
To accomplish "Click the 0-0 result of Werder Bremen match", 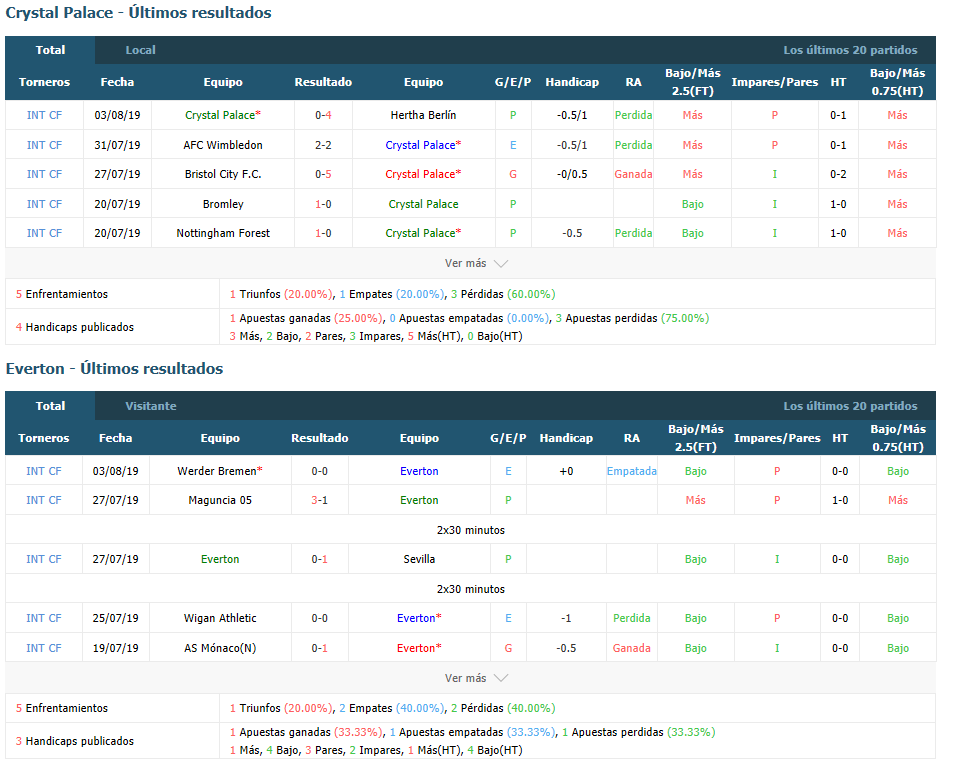I will [319, 471].
